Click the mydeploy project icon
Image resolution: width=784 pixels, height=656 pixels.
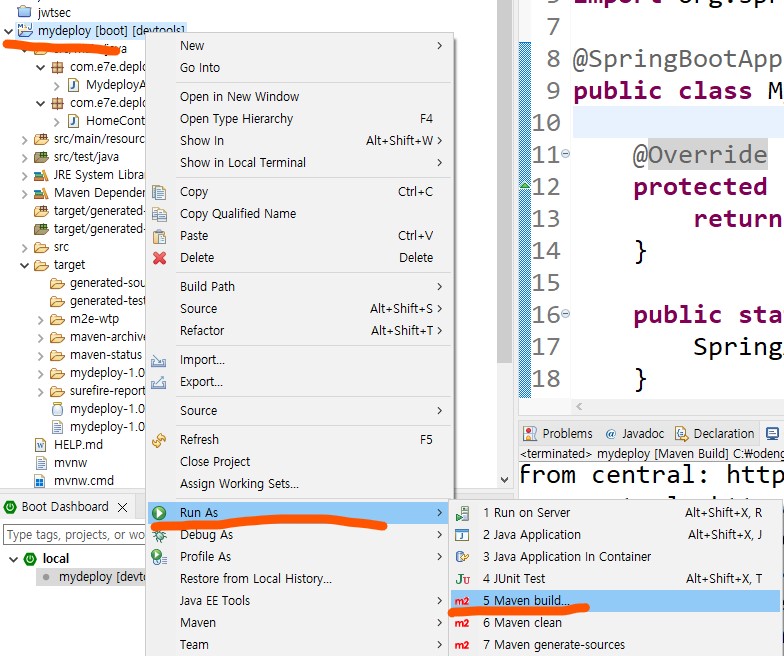25,30
